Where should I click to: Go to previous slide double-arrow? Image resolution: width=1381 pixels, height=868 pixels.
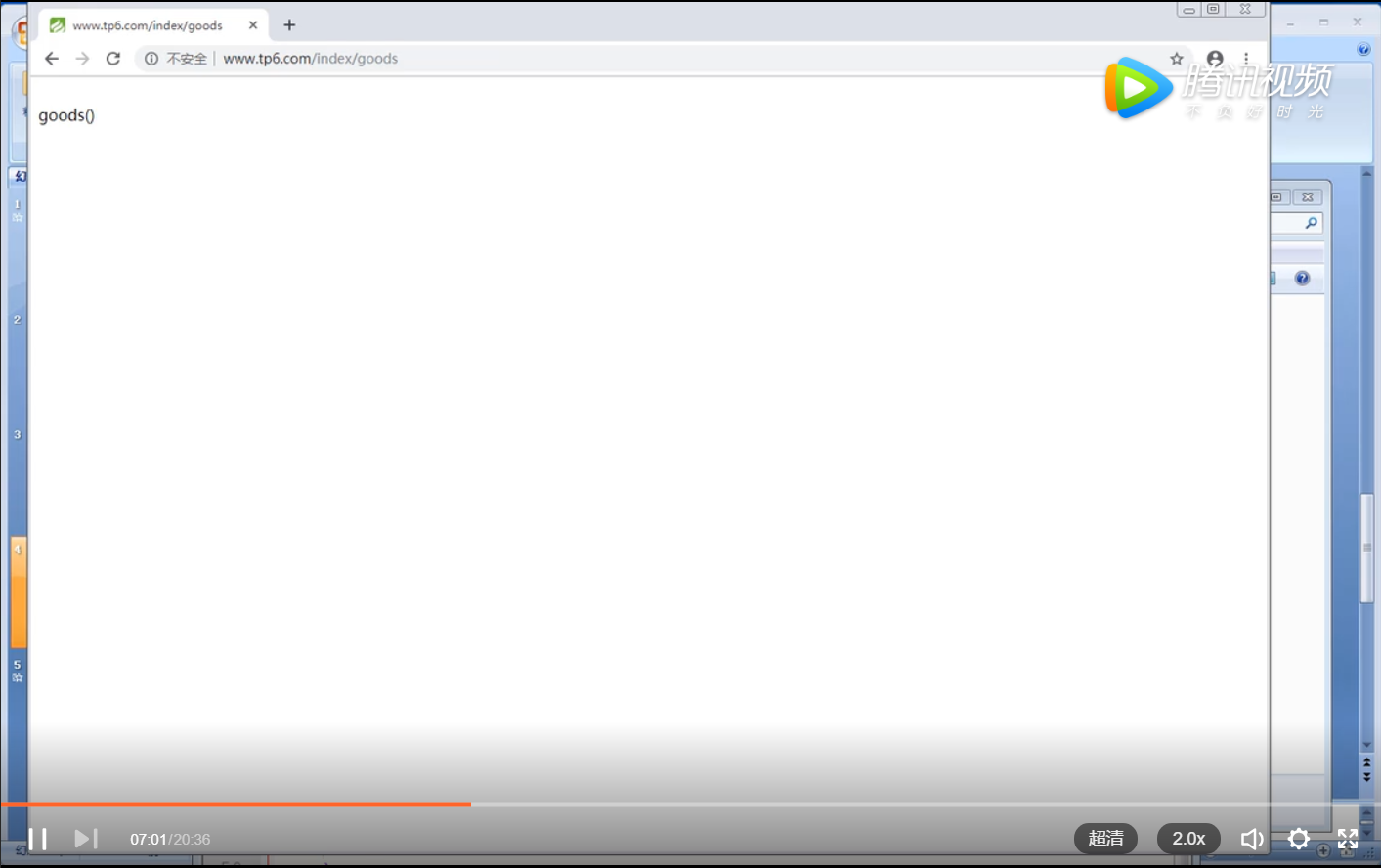1367,761
